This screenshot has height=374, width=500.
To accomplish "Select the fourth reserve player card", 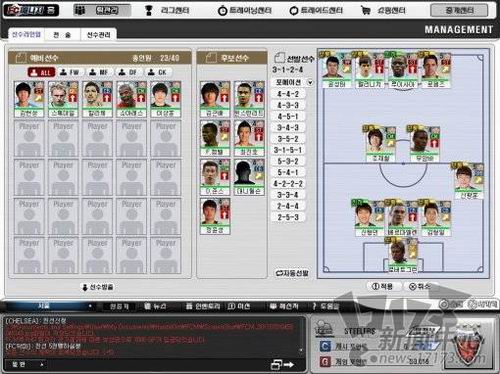I will point(132,99).
